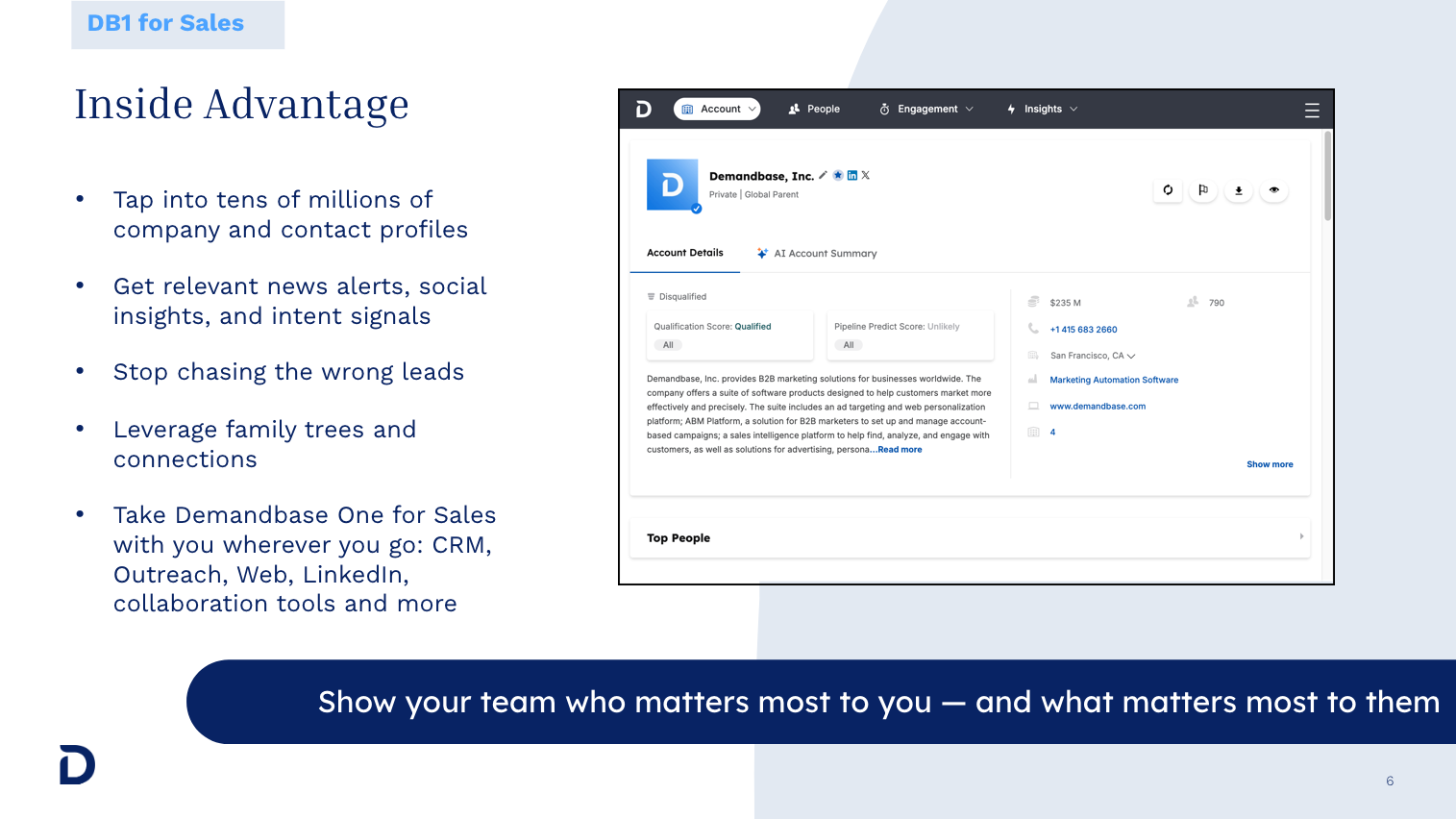Click the +1 415 683 2660 phone link
The image size is (1456, 819).
[1083, 330]
